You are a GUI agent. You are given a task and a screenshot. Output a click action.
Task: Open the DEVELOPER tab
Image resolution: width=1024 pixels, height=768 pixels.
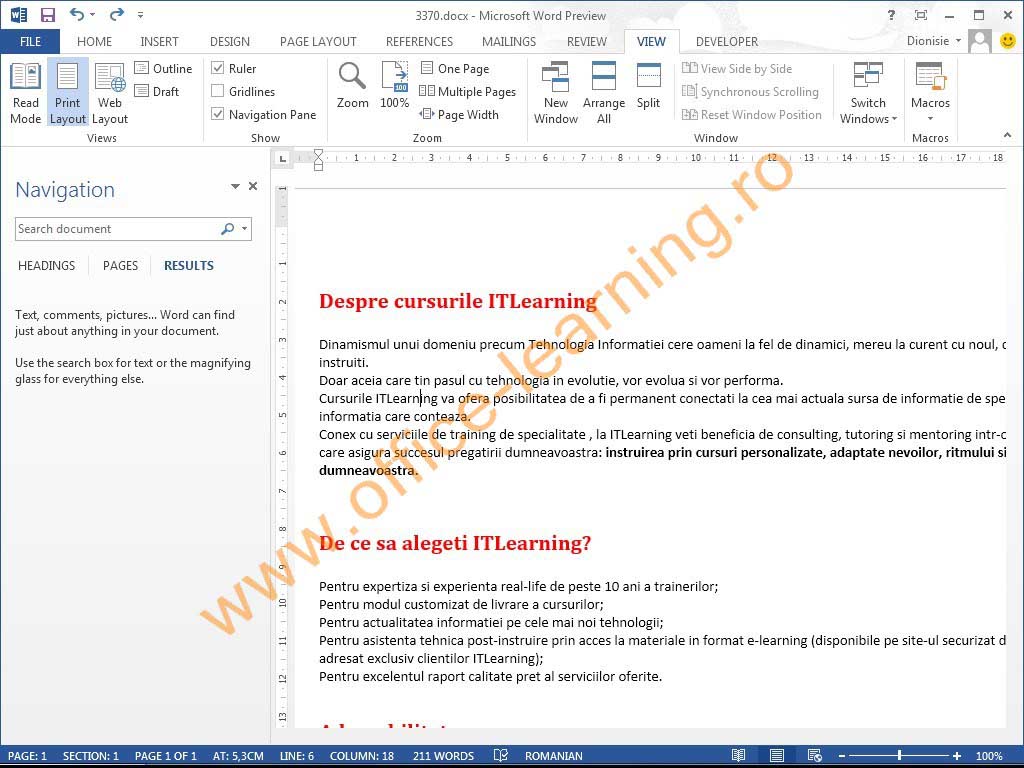coord(727,41)
